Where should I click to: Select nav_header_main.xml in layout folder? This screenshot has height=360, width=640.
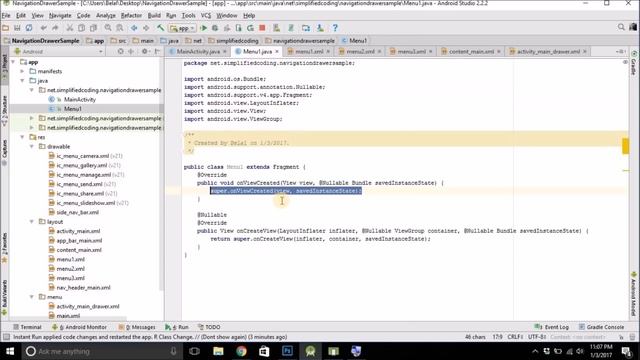(83, 287)
